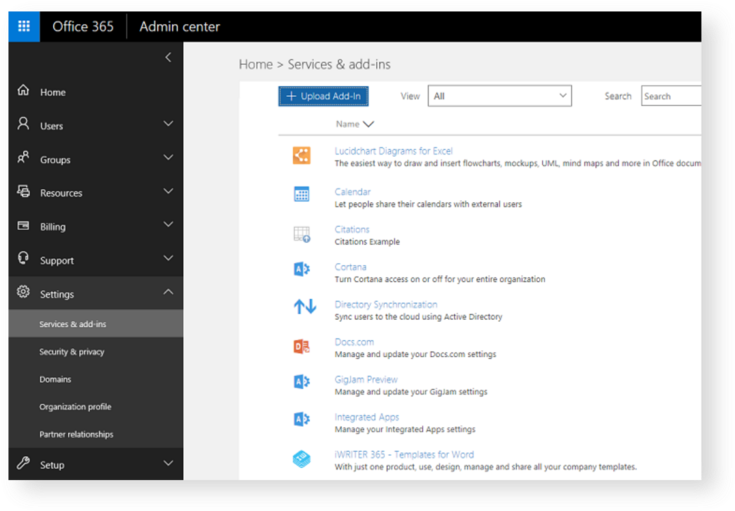Screen dimensions: 735x511
Task: Open the Docs.com settings link
Action: tap(354, 342)
